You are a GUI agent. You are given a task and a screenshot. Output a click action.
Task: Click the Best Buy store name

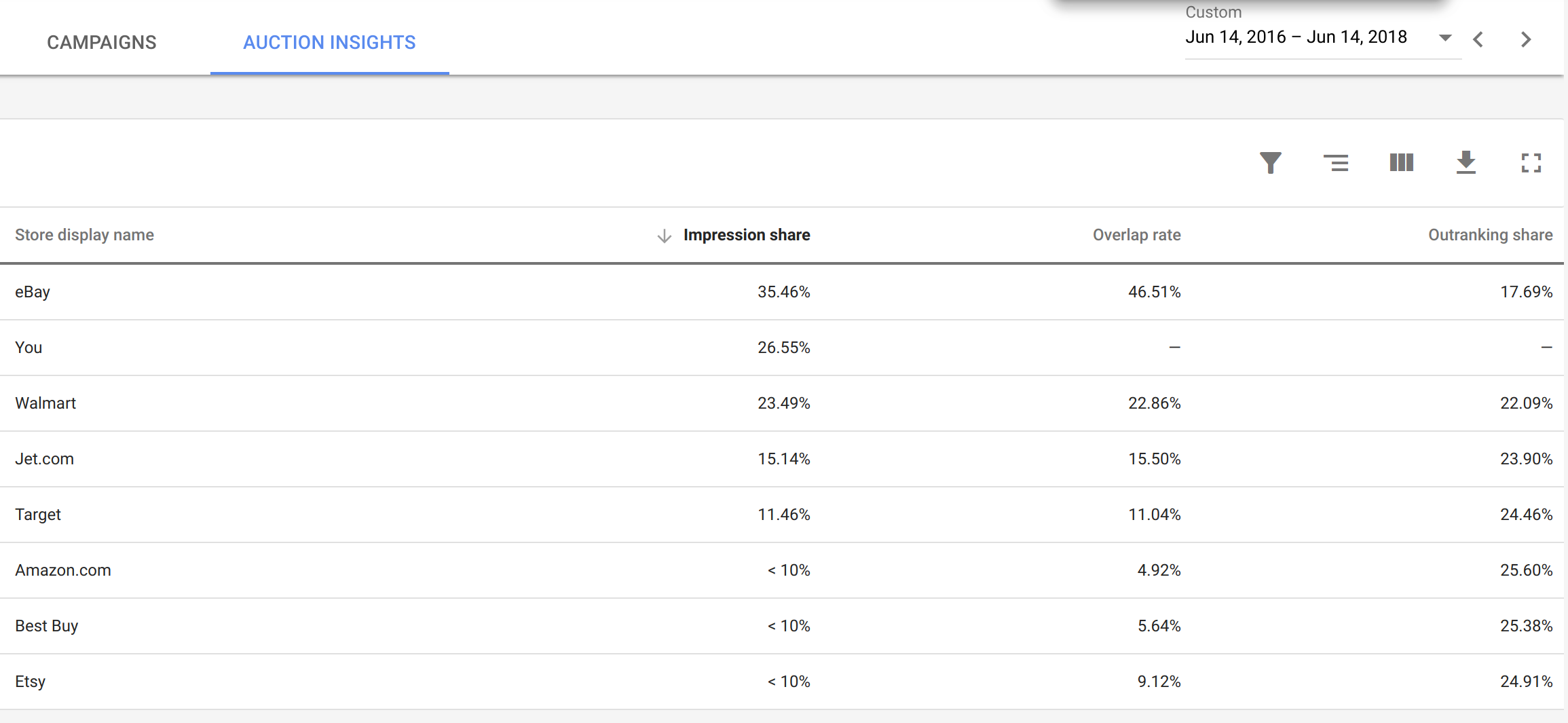(x=47, y=626)
